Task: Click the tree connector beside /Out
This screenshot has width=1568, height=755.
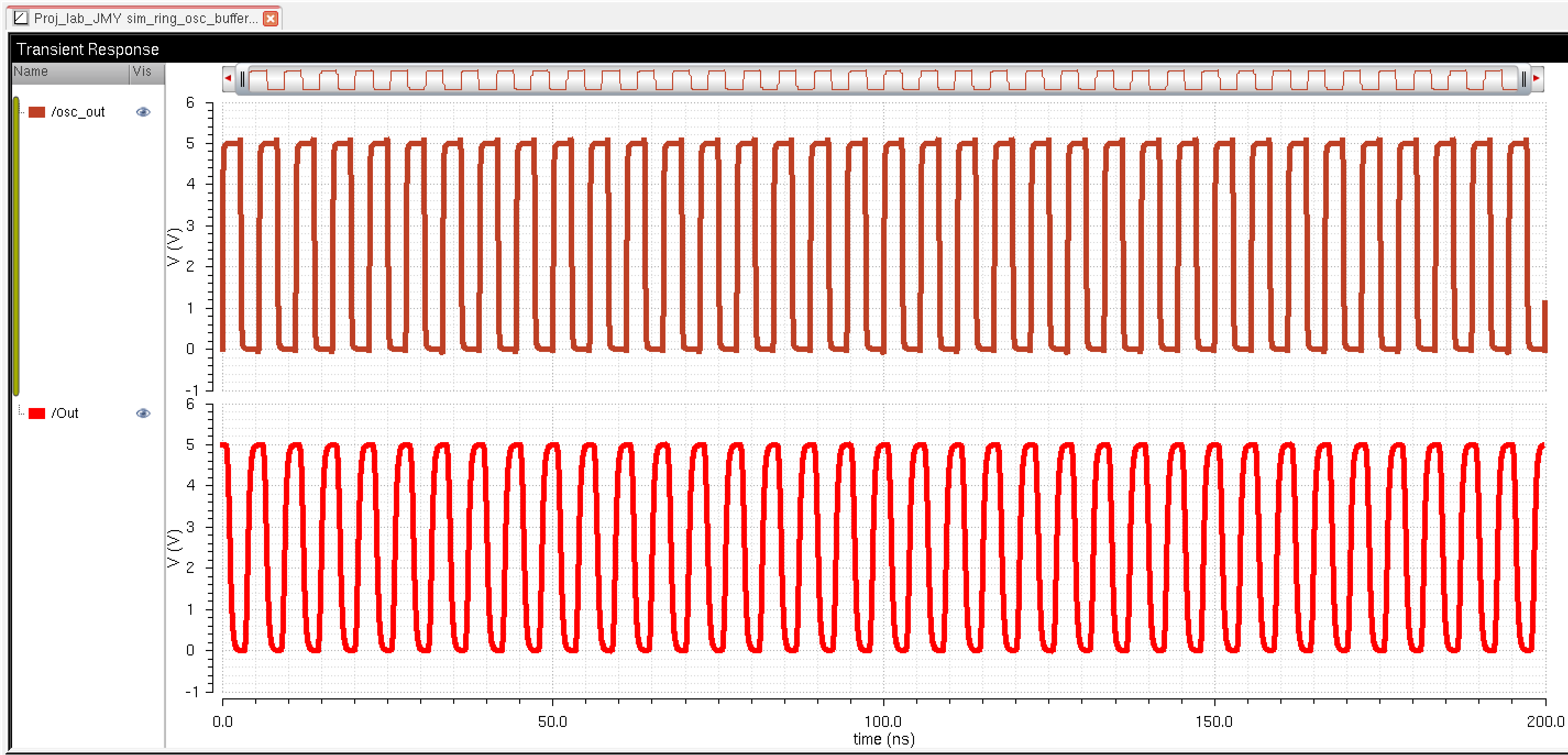Action: (21, 411)
